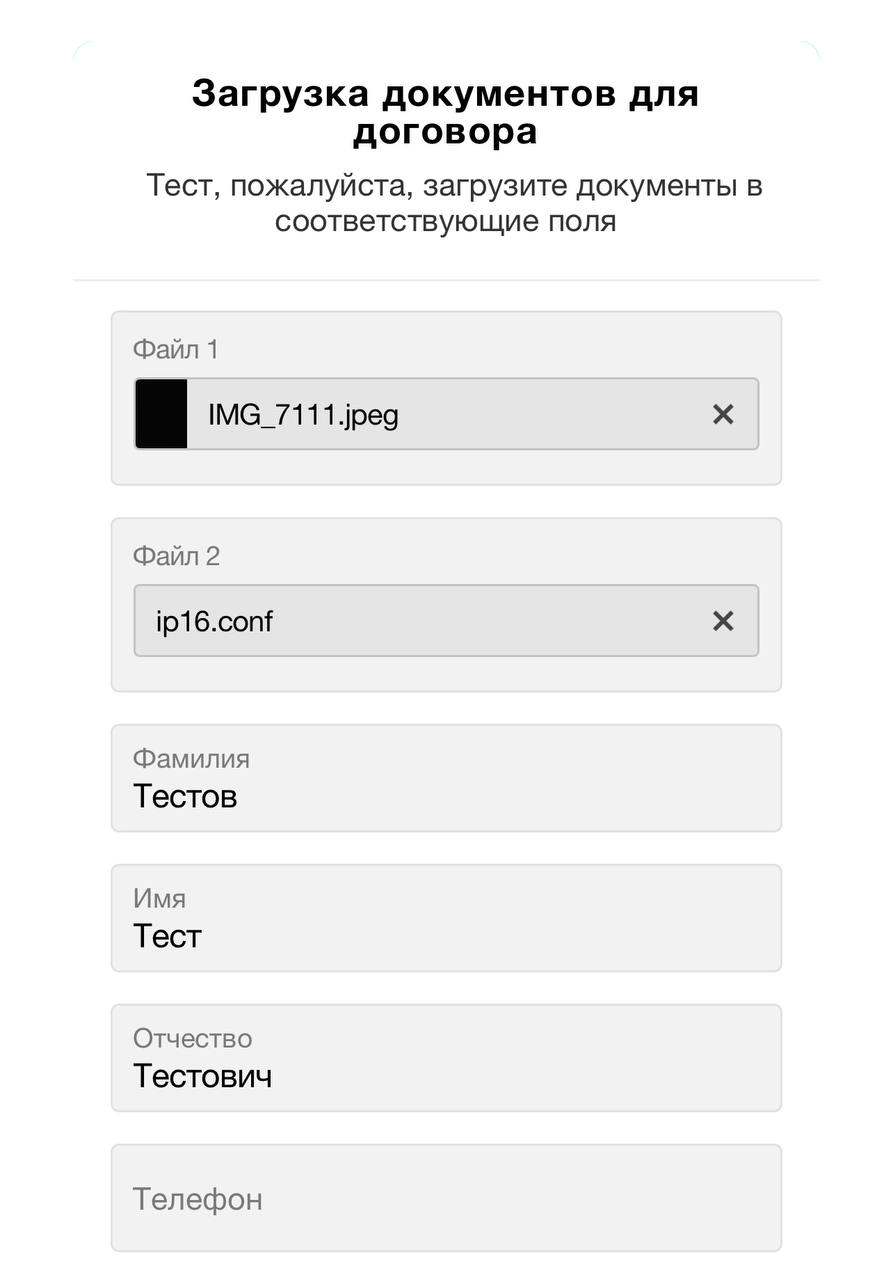The height and width of the screenshot is (1280, 893).
Task: Activate the empty Телефон input field
Action: (x=446, y=1198)
